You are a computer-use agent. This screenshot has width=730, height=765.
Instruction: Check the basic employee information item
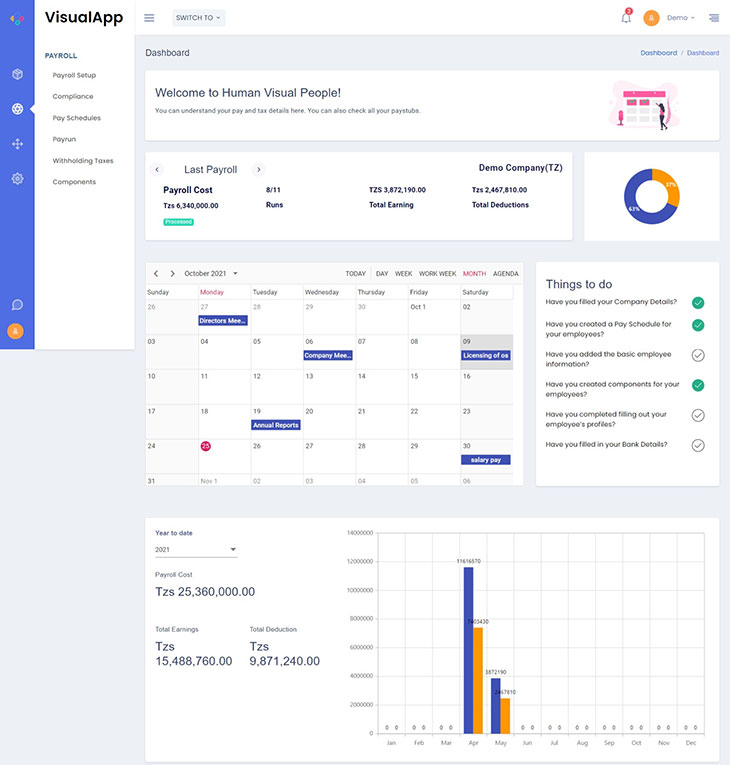coord(698,355)
